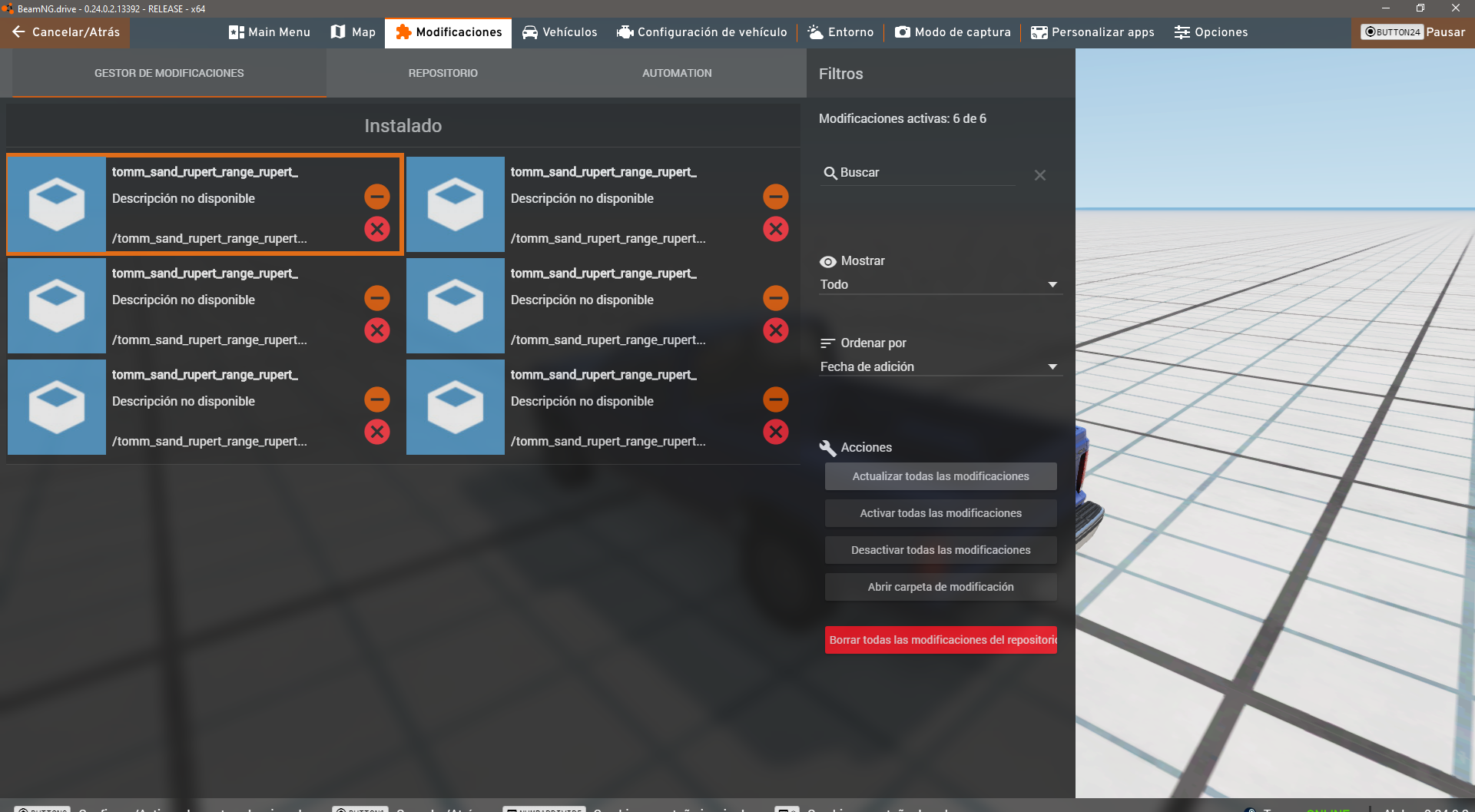
Task: Delete the top-right mod with red X
Action: pyautogui.click(x=776, y=229)
